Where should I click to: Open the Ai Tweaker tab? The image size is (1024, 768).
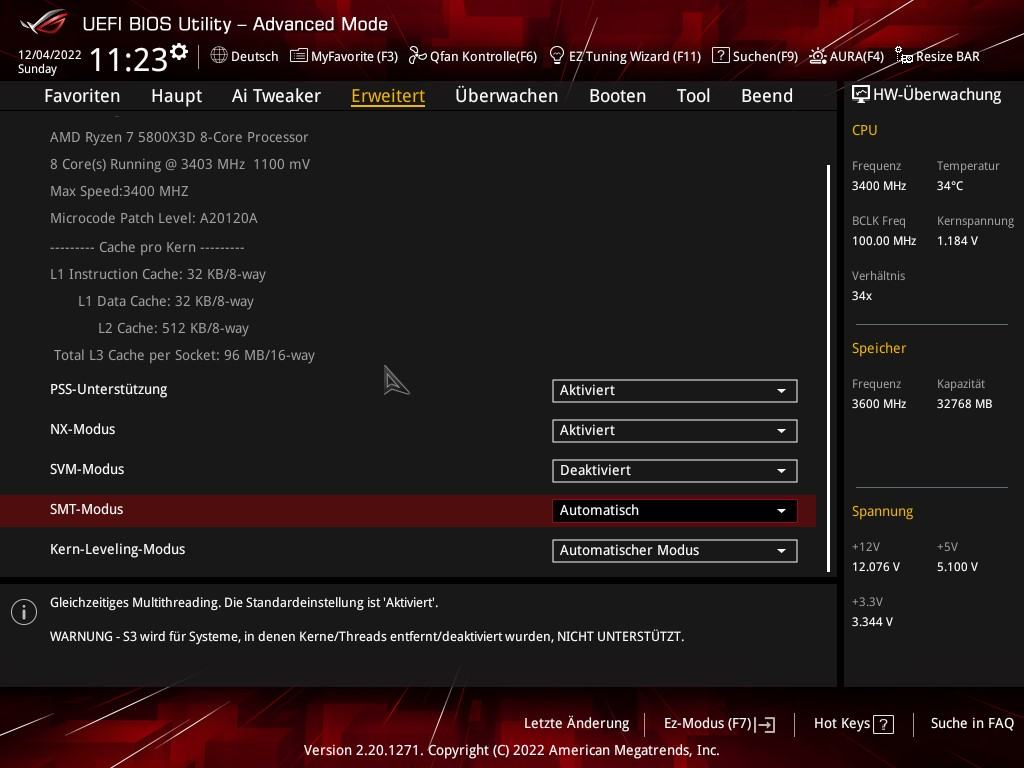(276, 95)
